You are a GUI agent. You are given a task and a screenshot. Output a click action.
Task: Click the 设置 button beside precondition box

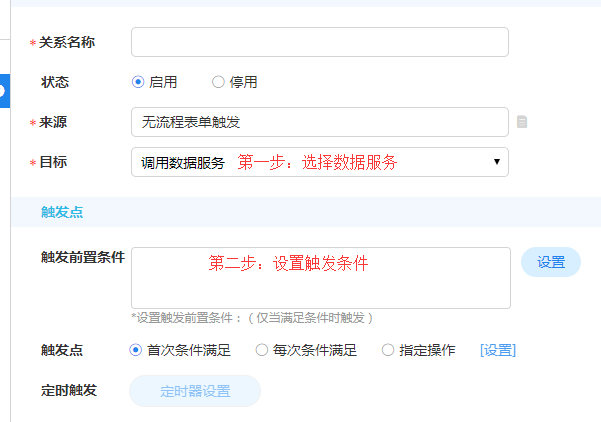pos(551,262)
